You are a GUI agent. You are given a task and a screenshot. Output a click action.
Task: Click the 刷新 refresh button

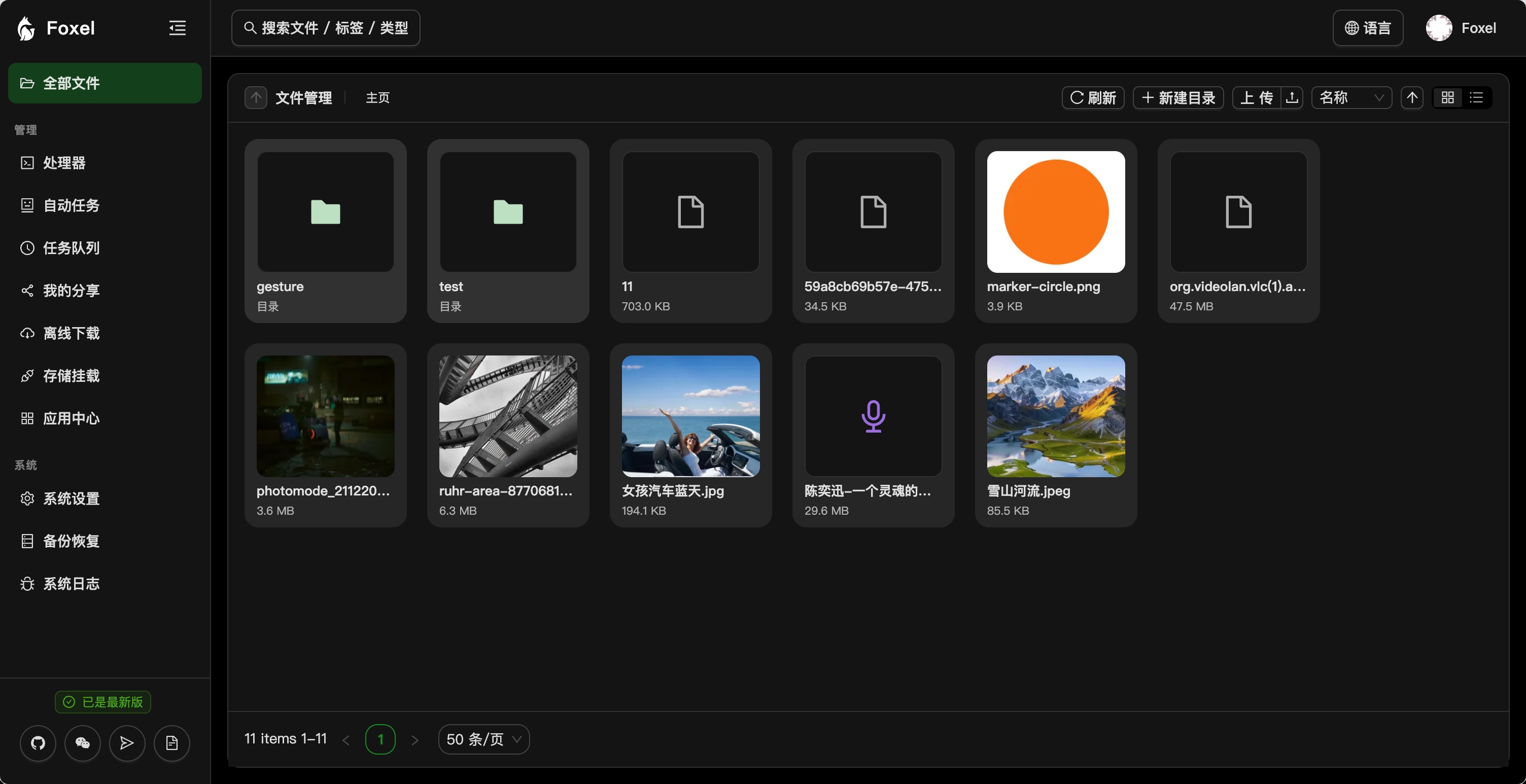(x=1093, y=98)
